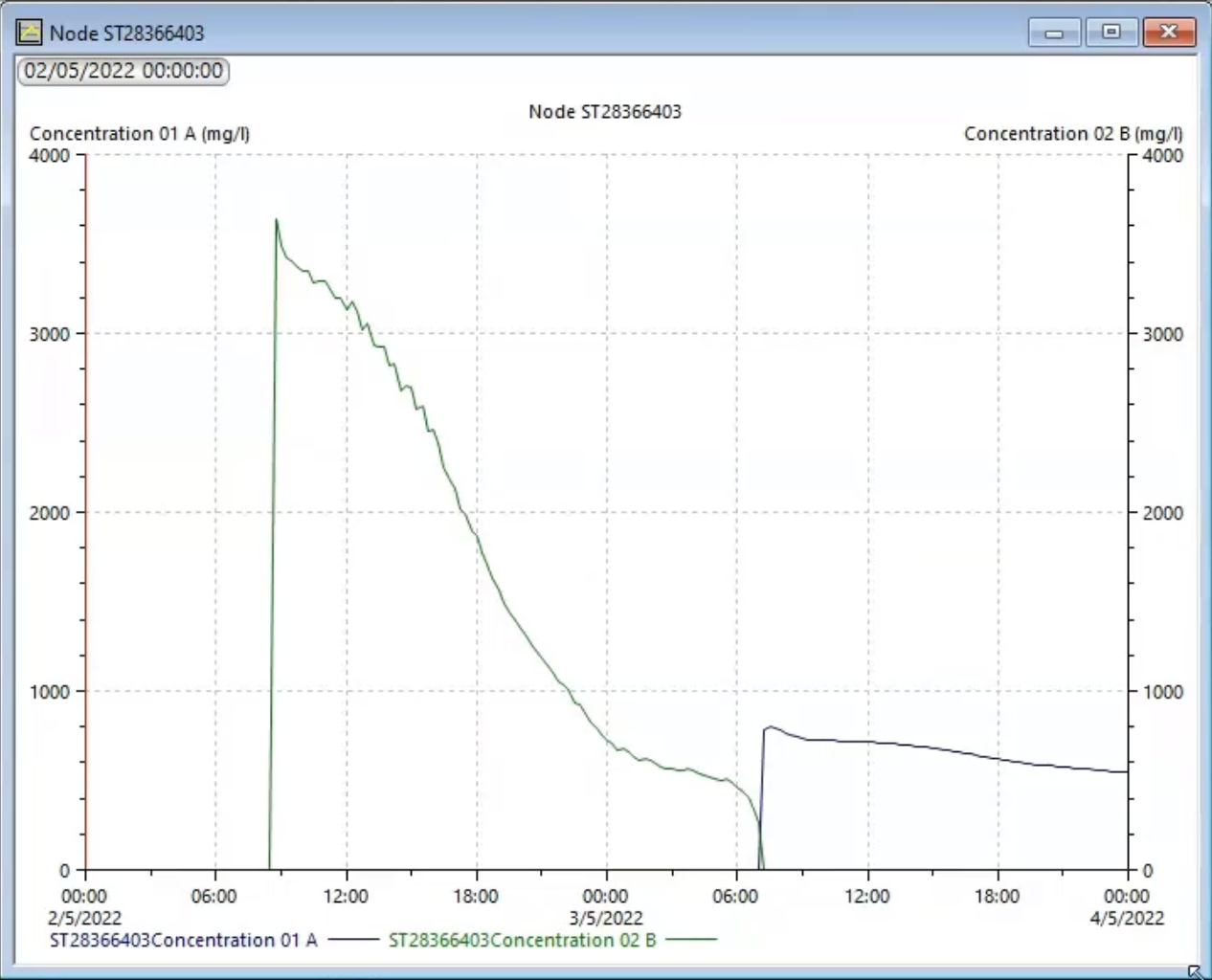The height and width of the screenshot is (980, 1212).
Task: Click the right axis 2000 value
Action: 1162,513
